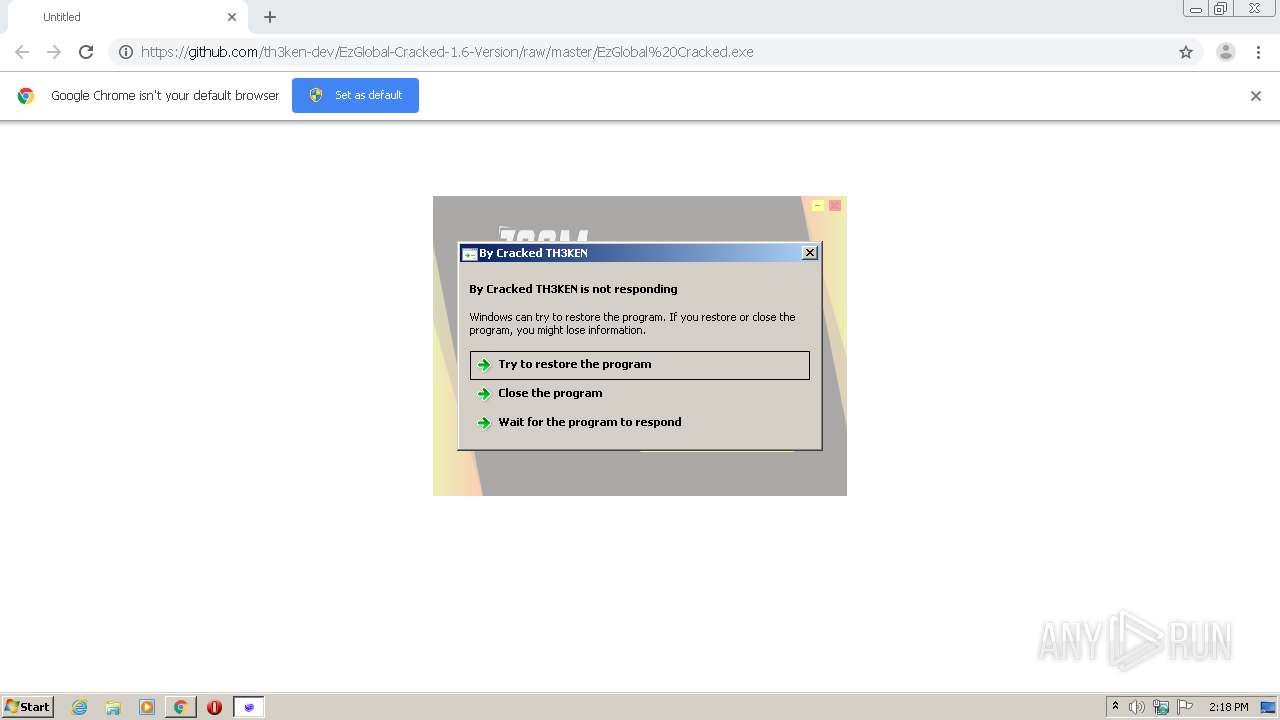Bookmark this page with the star icon
This screenshot has height=720, width=1280.
(x=1186, y=52)
